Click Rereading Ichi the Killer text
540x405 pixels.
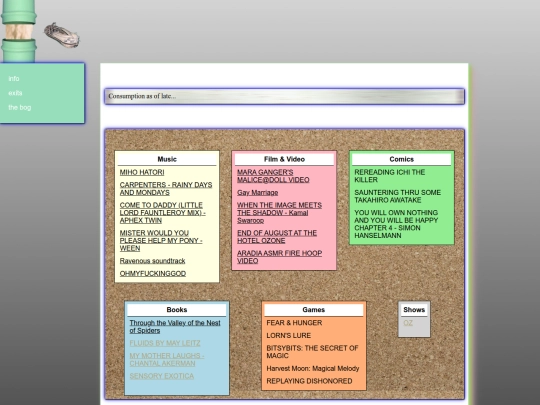point(390,176)
